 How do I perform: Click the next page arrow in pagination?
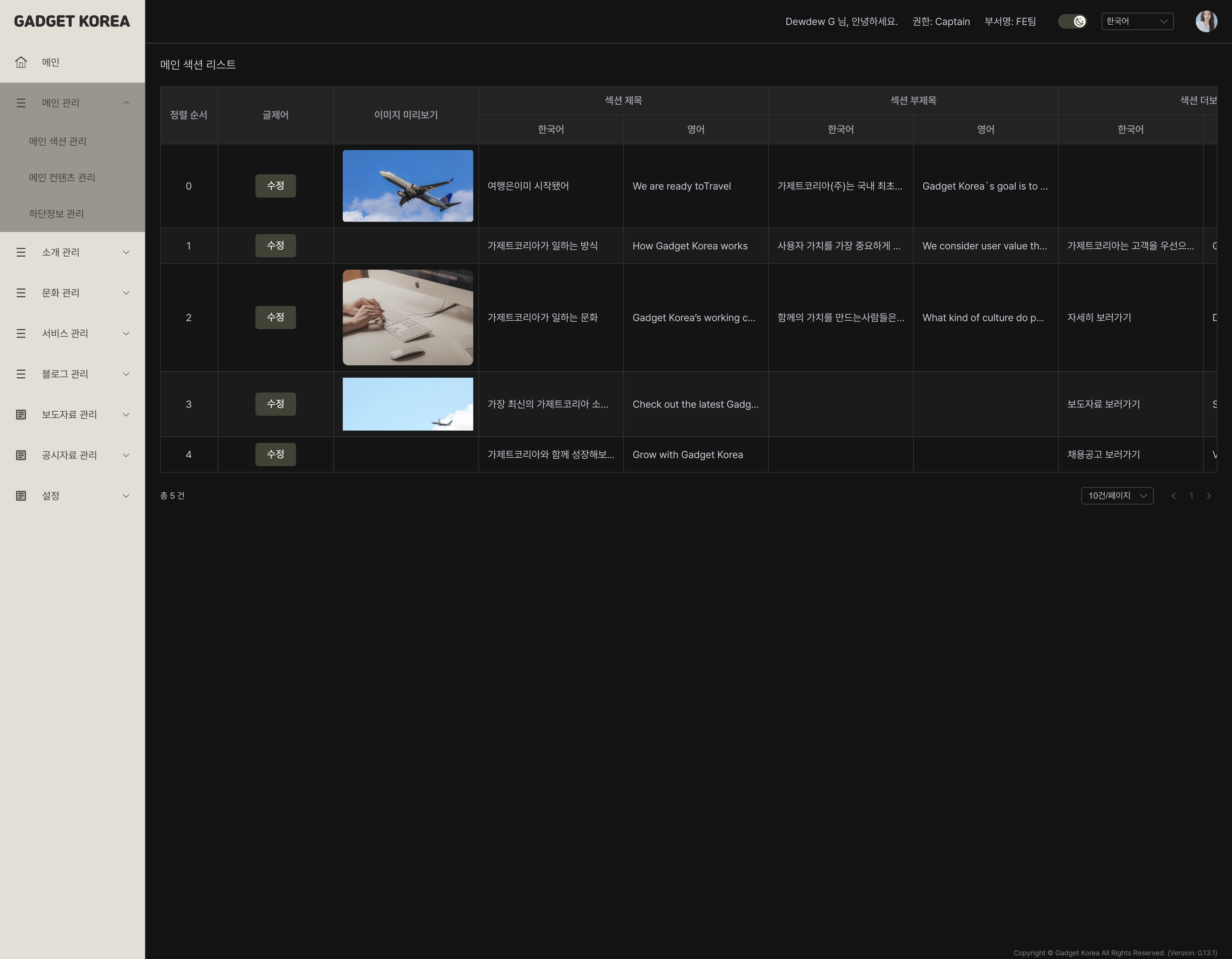click(x=1208, y=496)
